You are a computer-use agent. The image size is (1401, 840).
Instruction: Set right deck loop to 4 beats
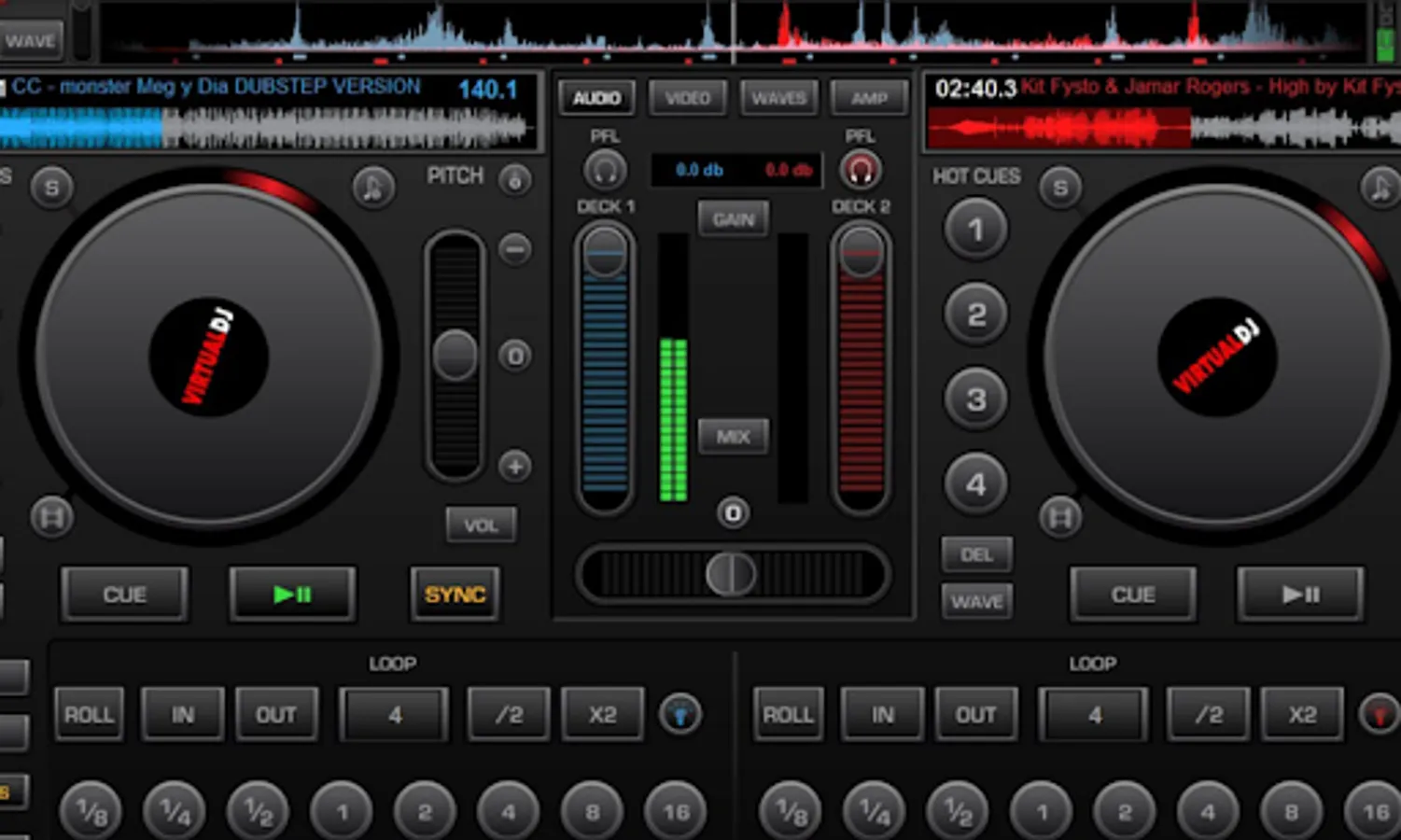point(1208,812)
